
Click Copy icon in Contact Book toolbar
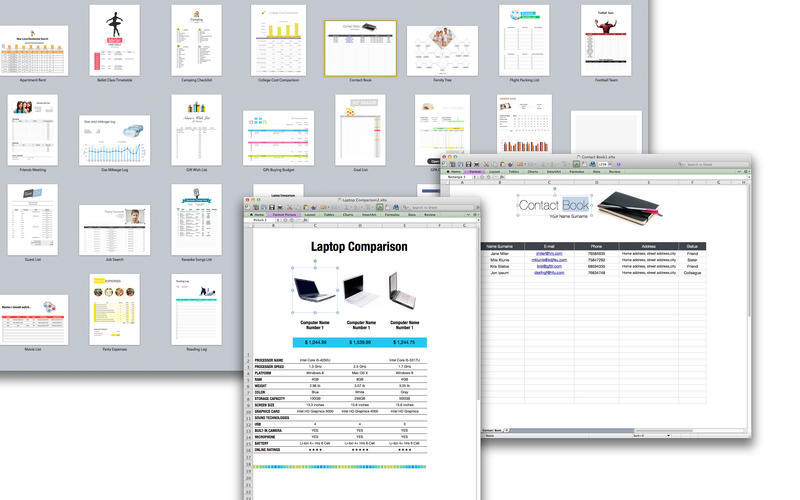[494, 164]
